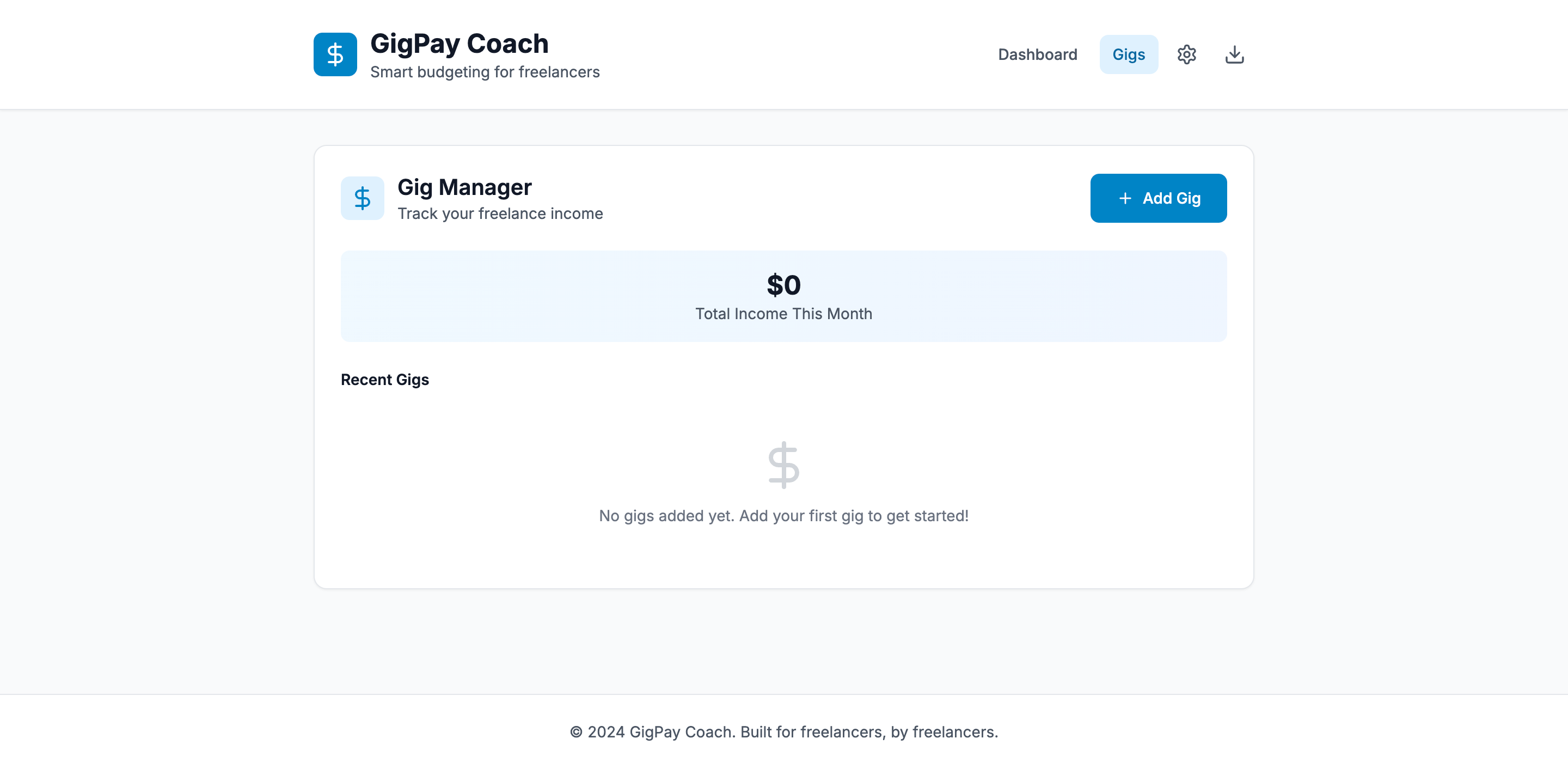
Task: Click the no gigs added message
Action: click(783, 515)
